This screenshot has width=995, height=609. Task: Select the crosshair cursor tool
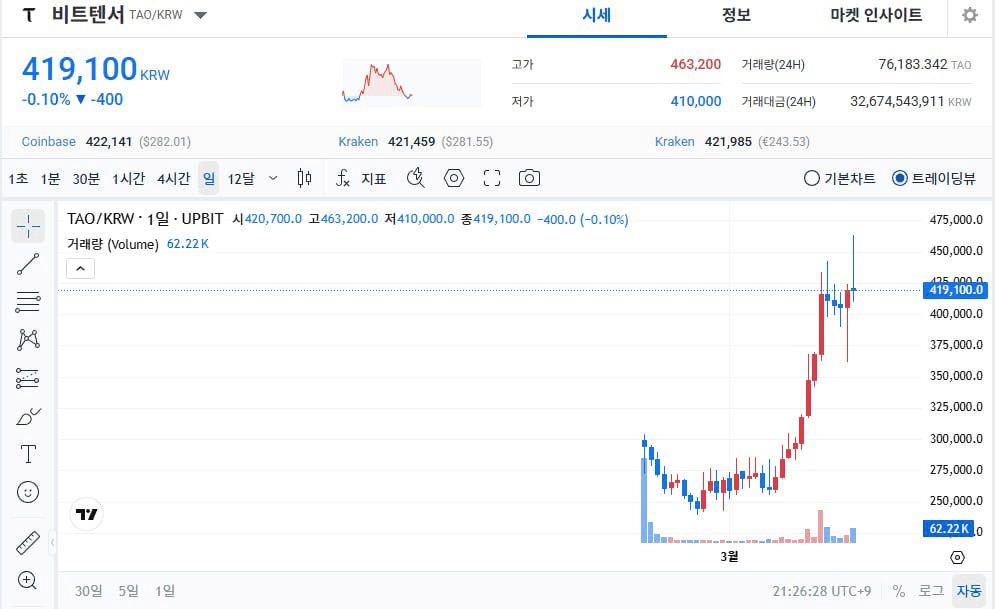(x=28, y=226)
